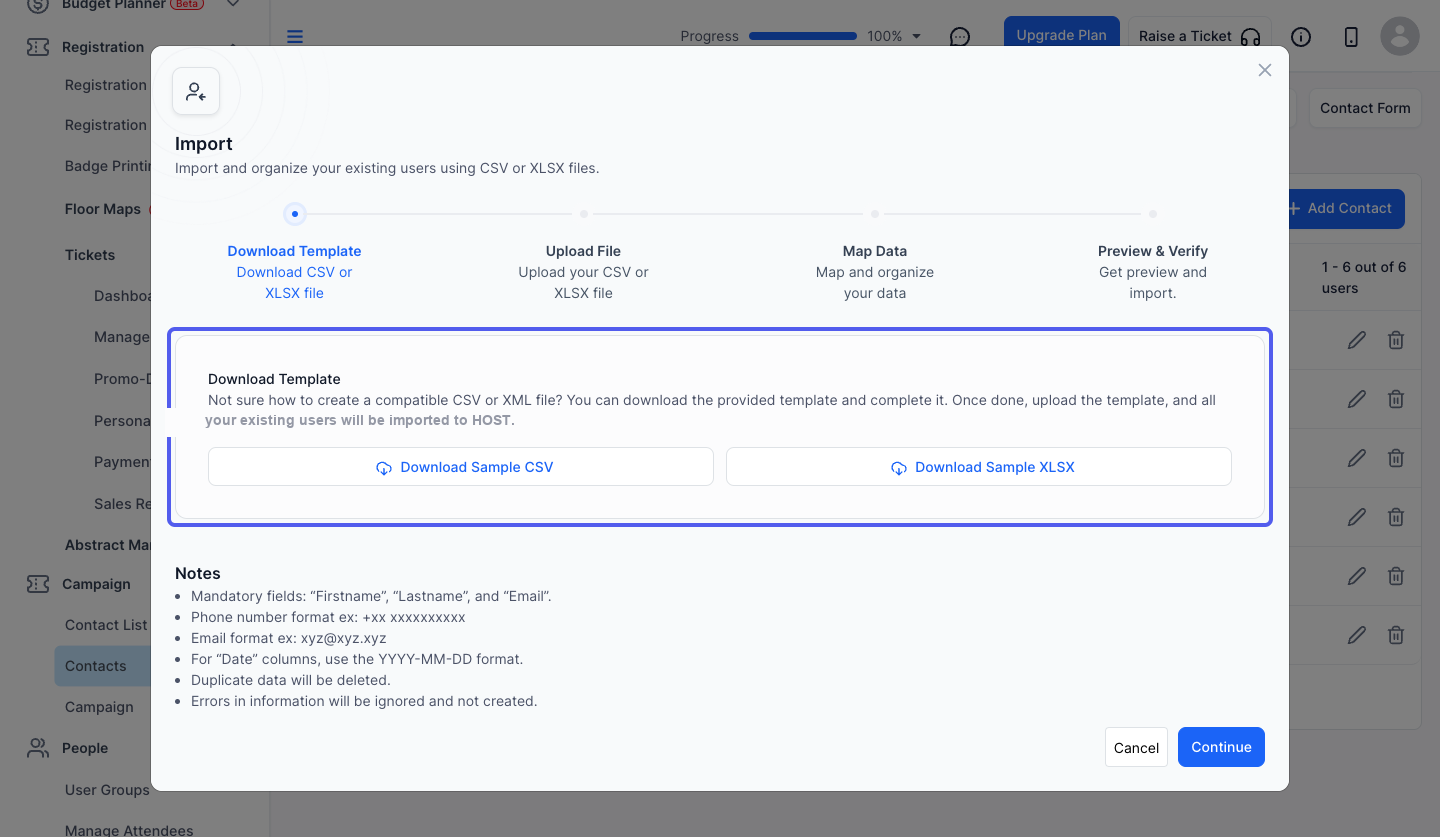
Task: Select the Registration section heading
Action: [103, 47]
